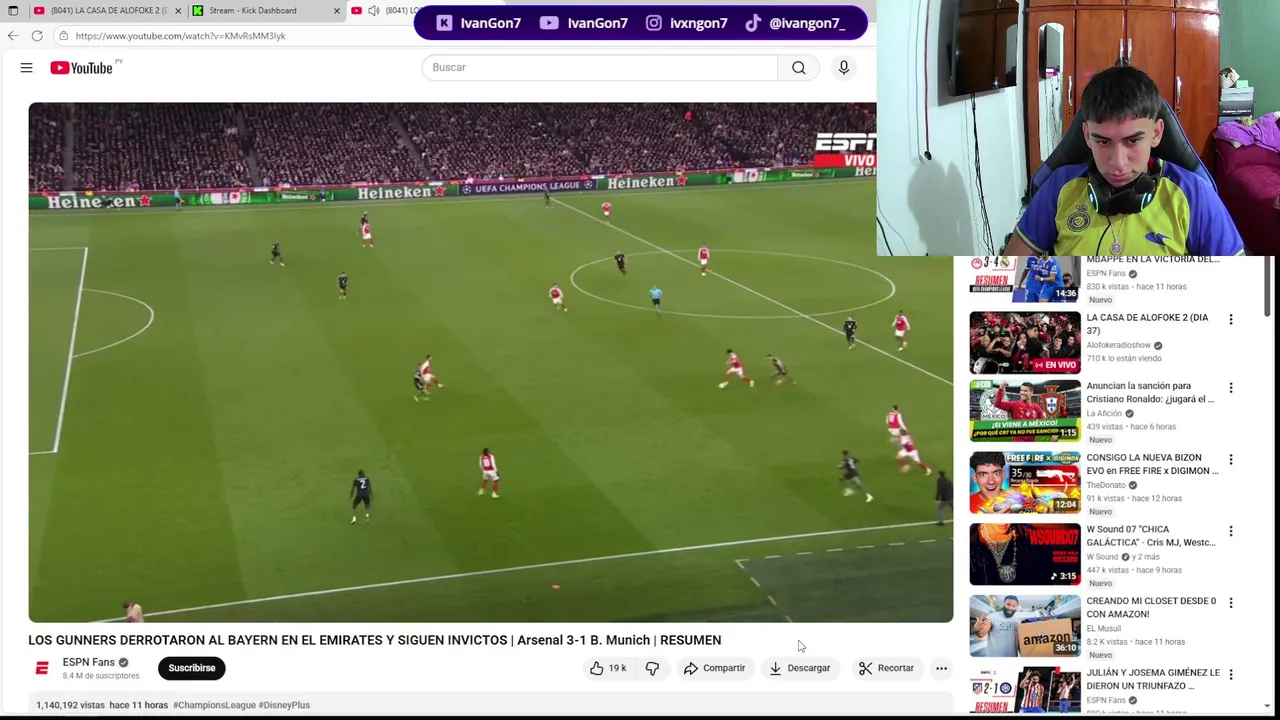
Task: Open options for CONSIGO LA NUEVA BIZON video
Action: 1231,460
